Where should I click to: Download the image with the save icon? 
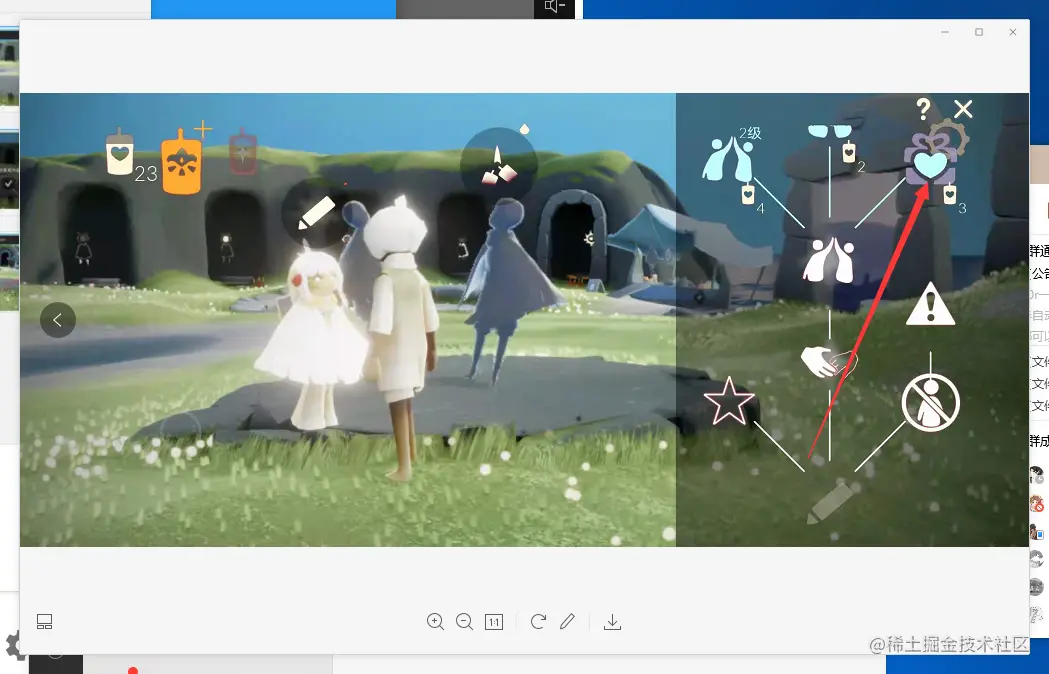pyautogui.click(x=612, y=622)
